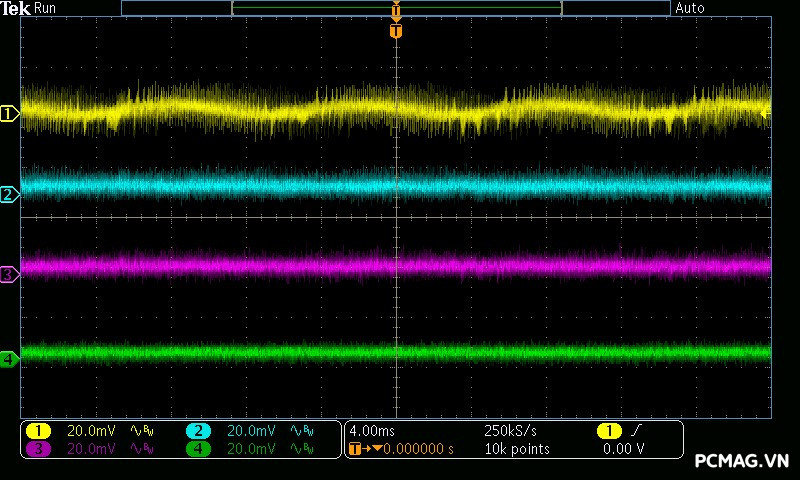
Task: Toggle the magenta channel 3 badge
Action: [x=38, y=449]
